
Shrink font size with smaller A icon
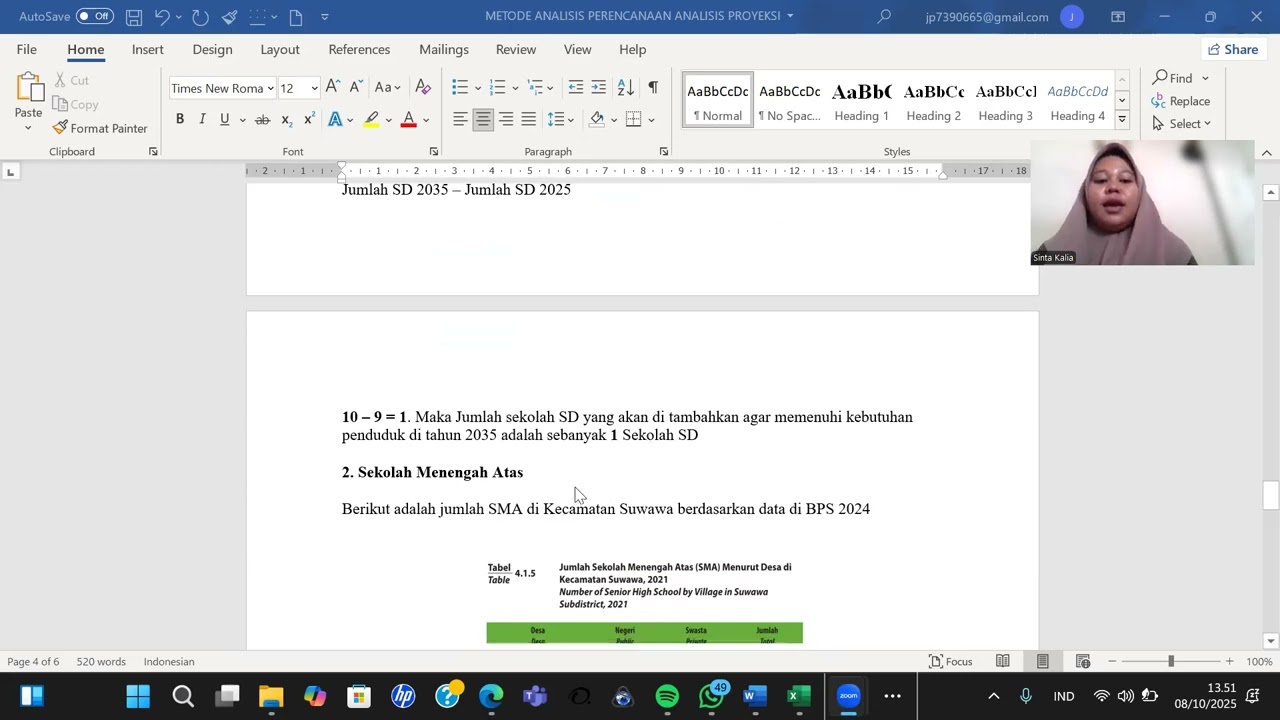pos(356,88)
